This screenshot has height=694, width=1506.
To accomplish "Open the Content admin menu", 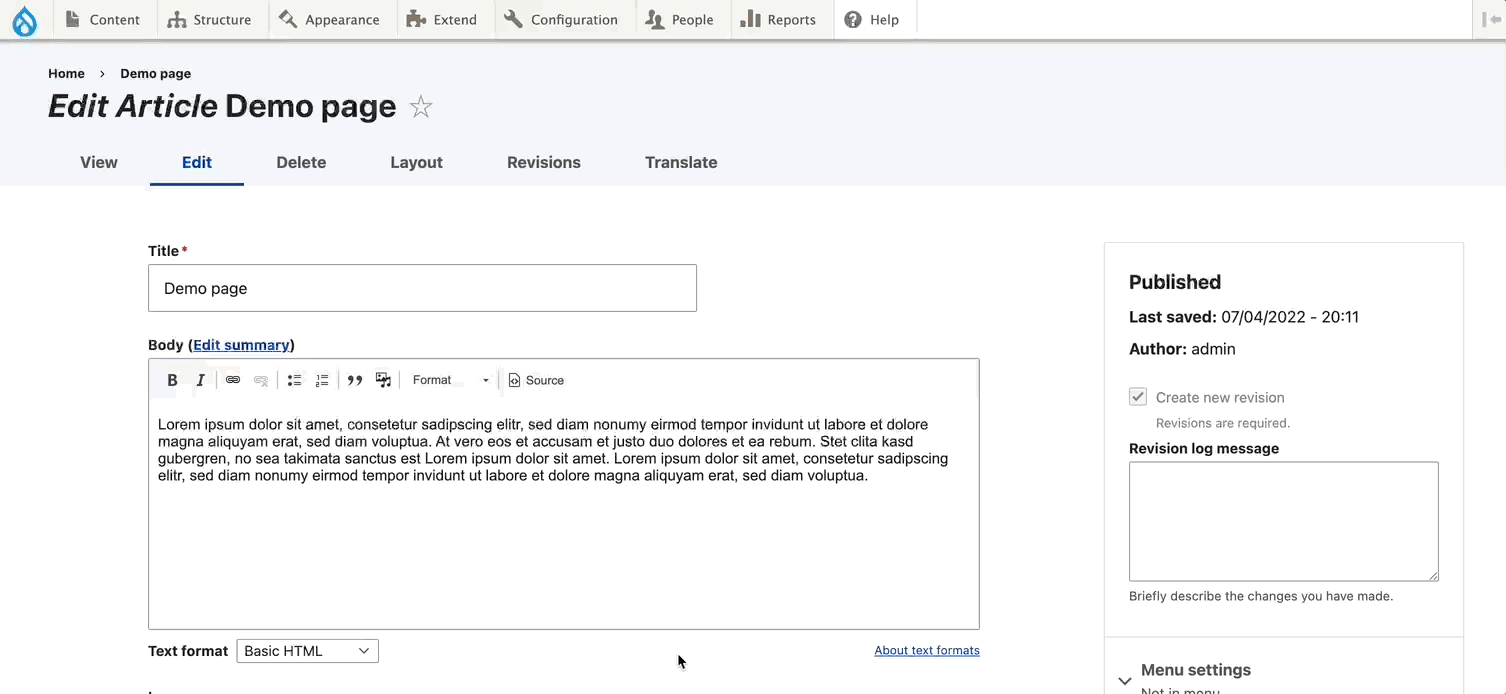I will 103,20.
